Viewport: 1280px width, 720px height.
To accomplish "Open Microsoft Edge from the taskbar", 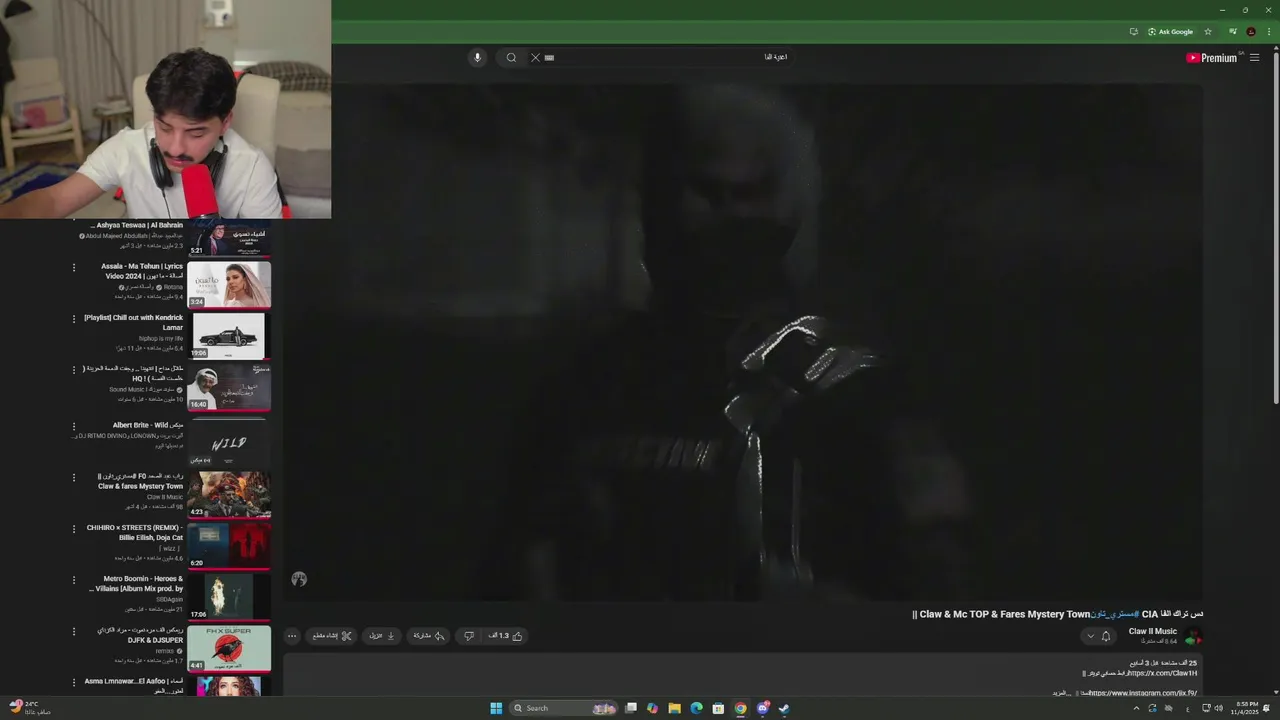I will point(696,708).
